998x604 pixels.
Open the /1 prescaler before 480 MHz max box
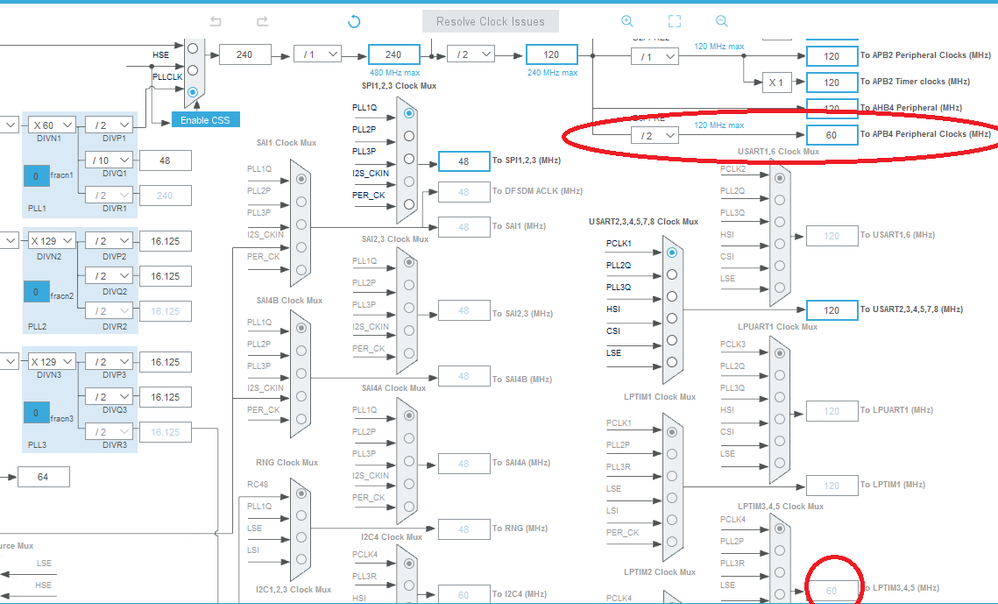(x=318, y=55)
